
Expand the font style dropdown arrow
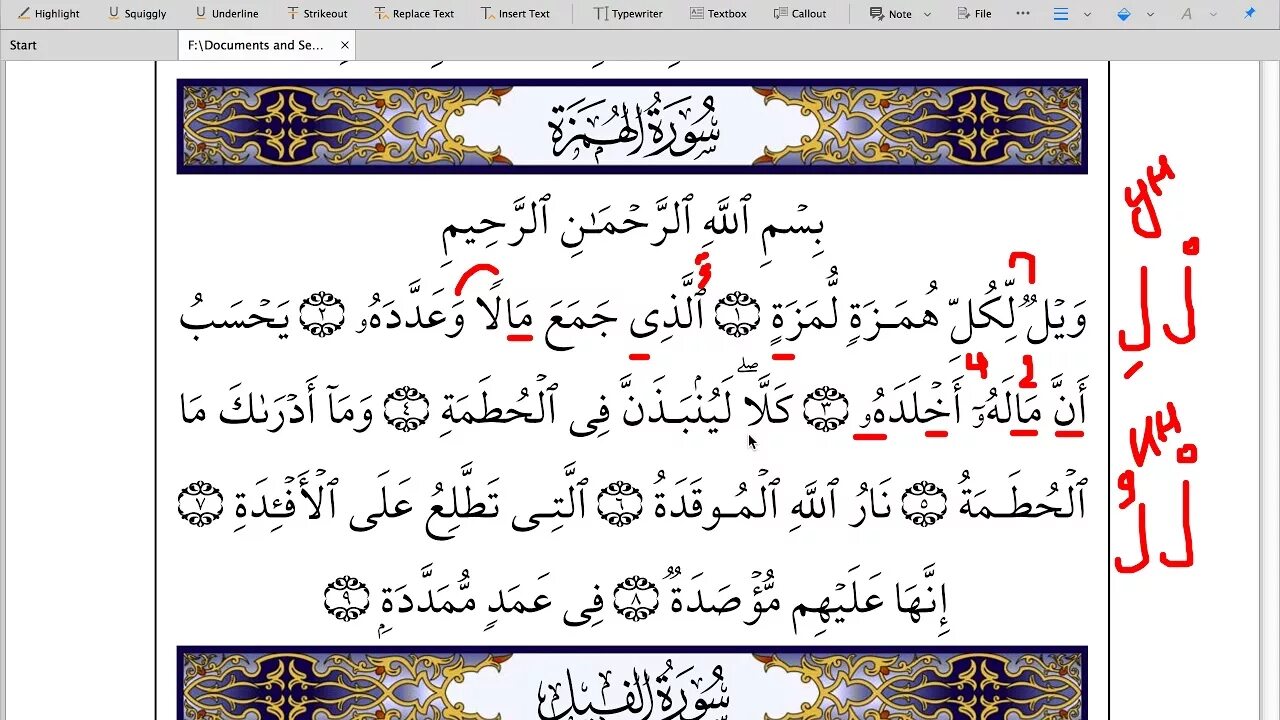(1212, 14)
